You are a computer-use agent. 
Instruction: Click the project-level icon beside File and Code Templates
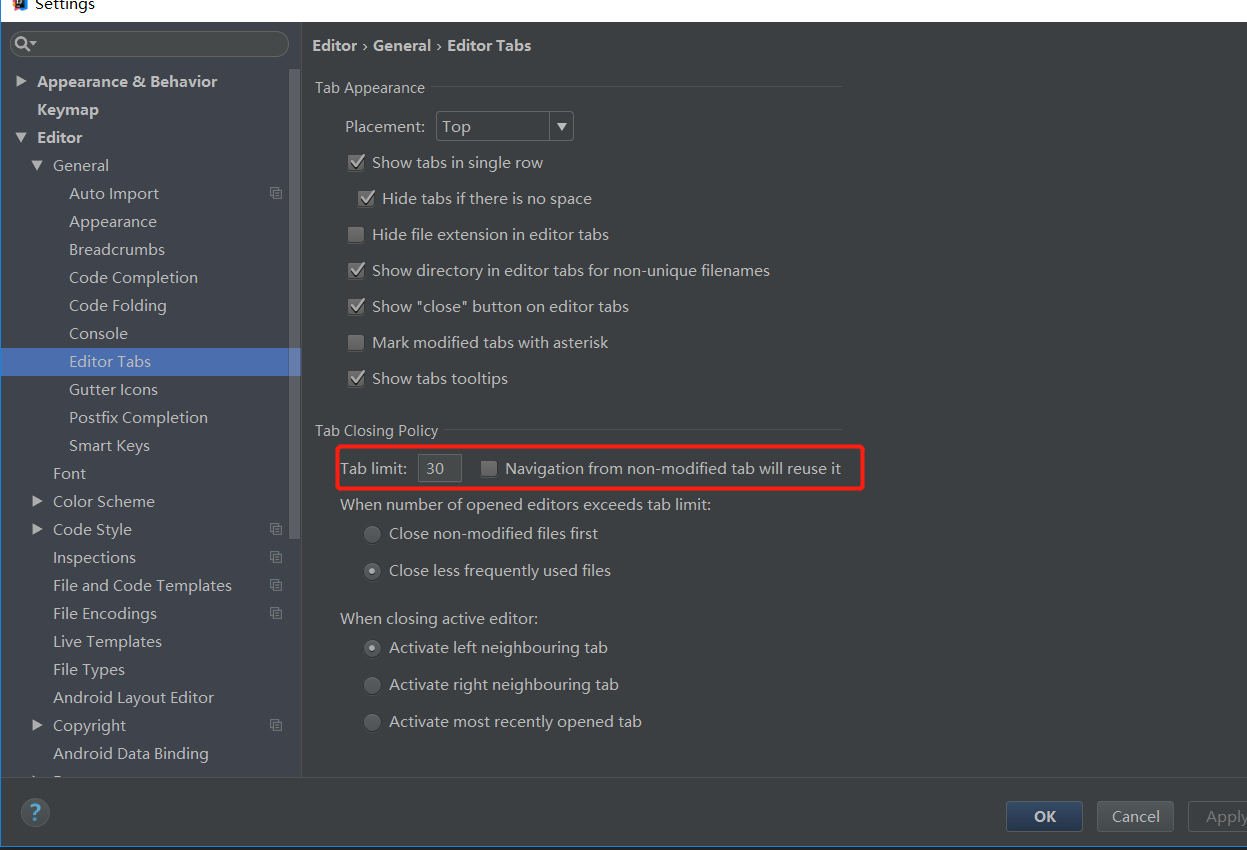coord(276,585)
